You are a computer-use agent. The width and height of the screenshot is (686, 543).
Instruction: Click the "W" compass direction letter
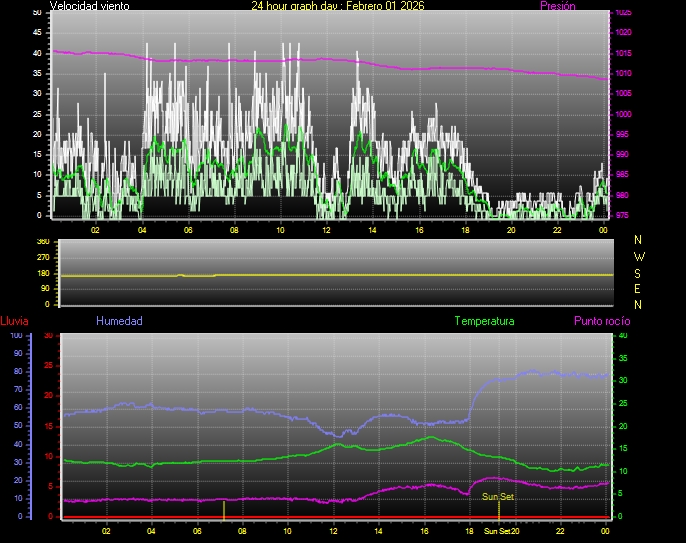point(639,256)
